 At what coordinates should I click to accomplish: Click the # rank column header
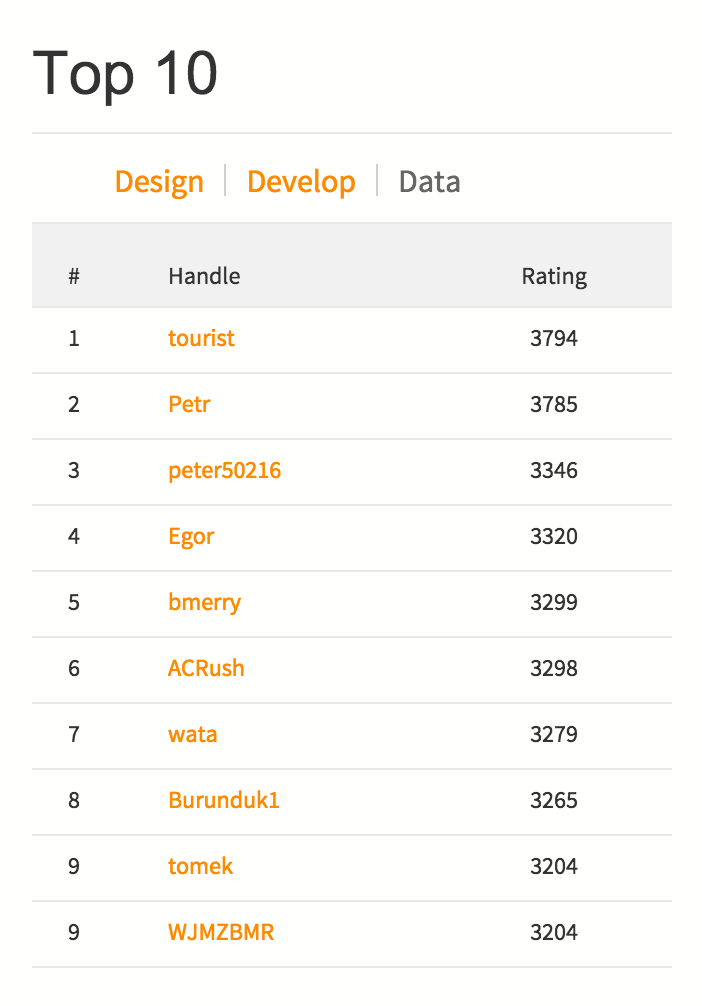74,276
